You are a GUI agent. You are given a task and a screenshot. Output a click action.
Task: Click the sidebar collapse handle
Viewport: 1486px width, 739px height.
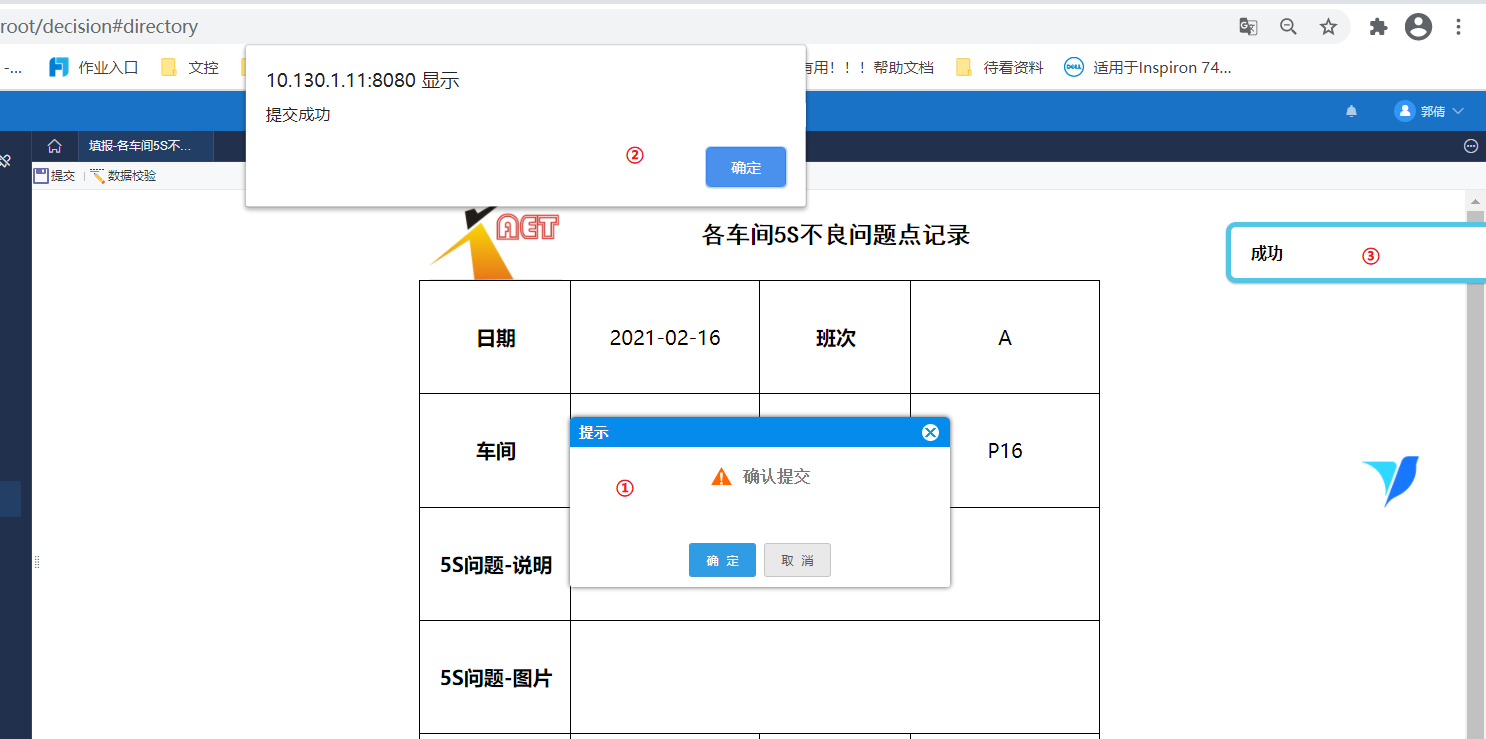[37, 562]
